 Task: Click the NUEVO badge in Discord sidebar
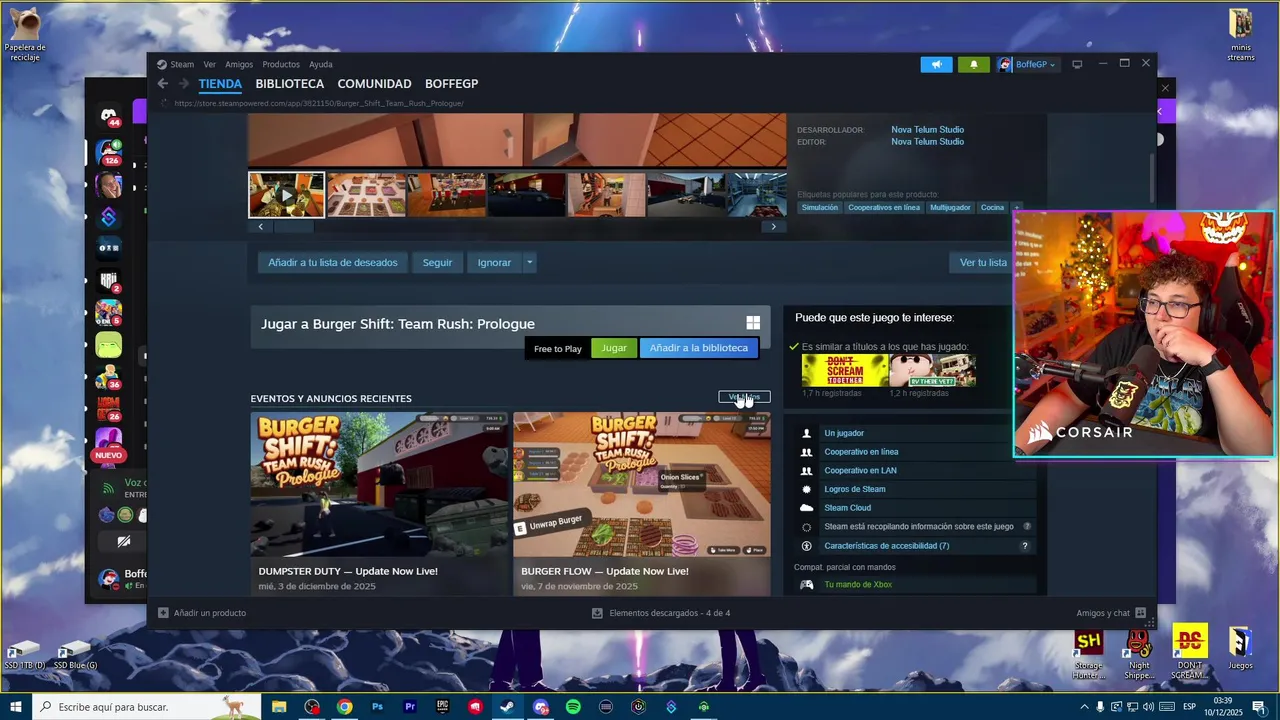[109, 456]
